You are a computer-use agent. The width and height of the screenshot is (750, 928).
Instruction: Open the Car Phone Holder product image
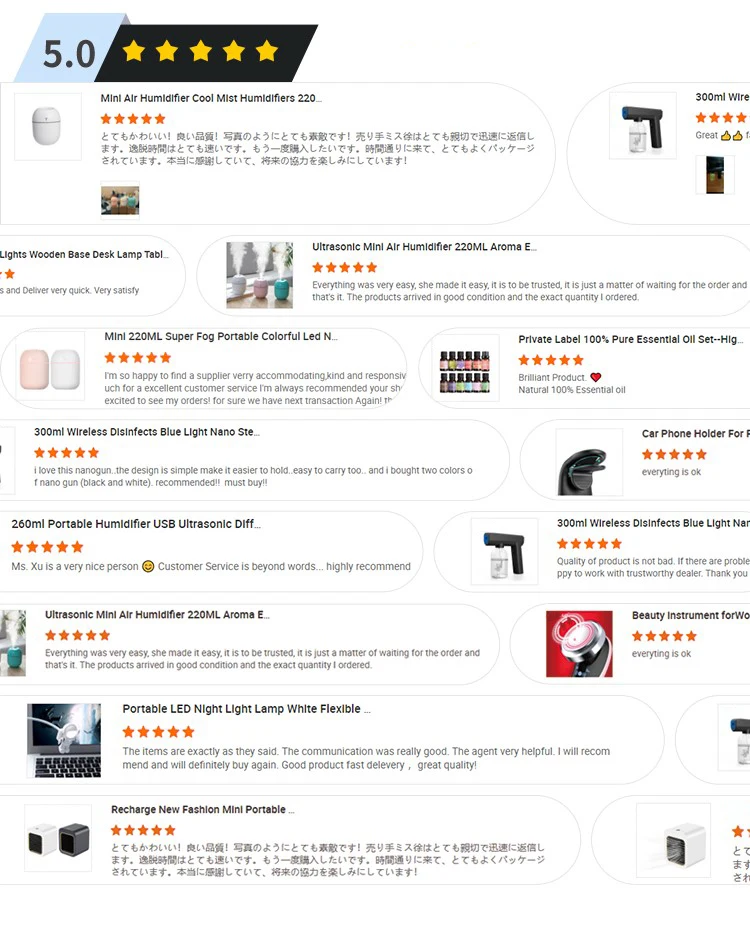[x=589, y=462]
